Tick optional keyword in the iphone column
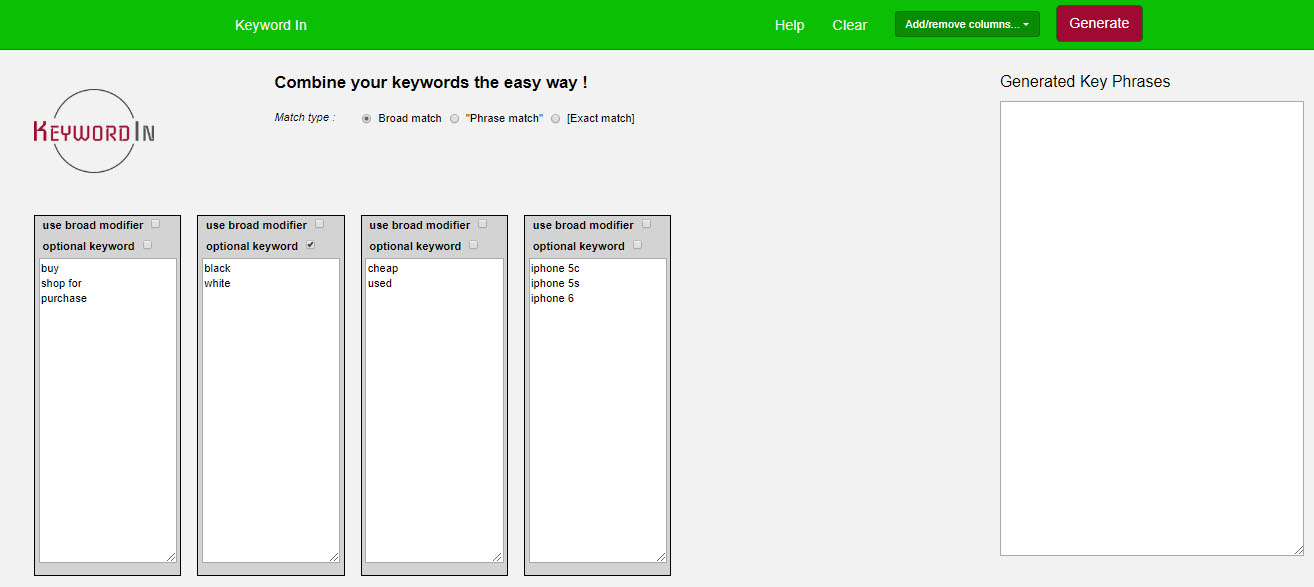1314x587 pixels. click(637, 245)
